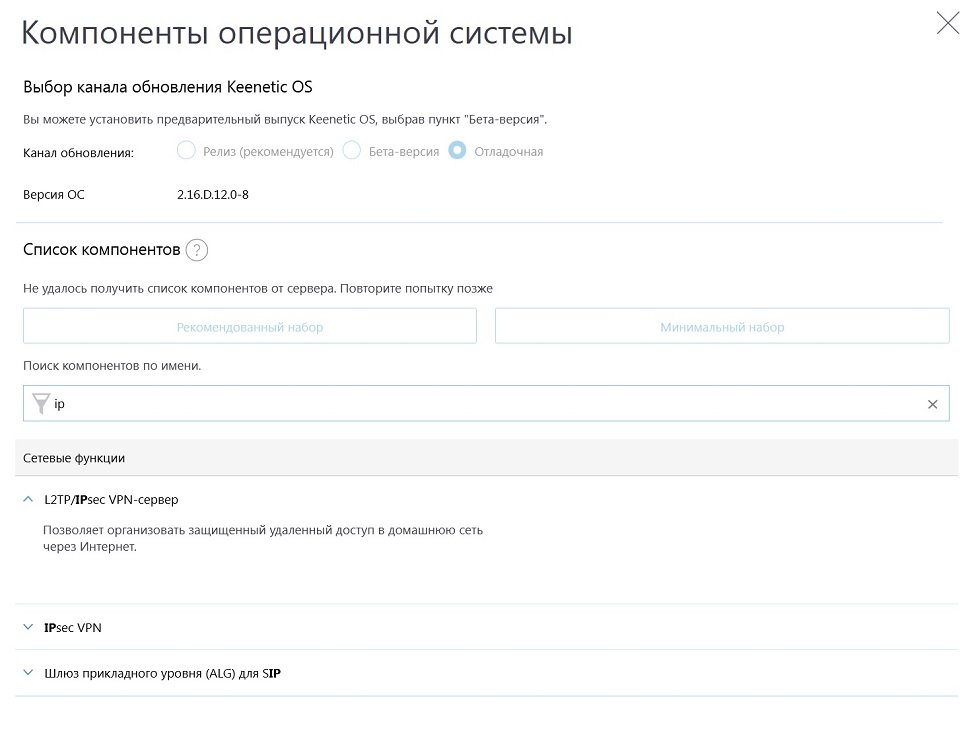The width and height of the screenshot is (974, 737).
Task: Click the L2TP/IPsec server description text
Action: pos(263,538)
